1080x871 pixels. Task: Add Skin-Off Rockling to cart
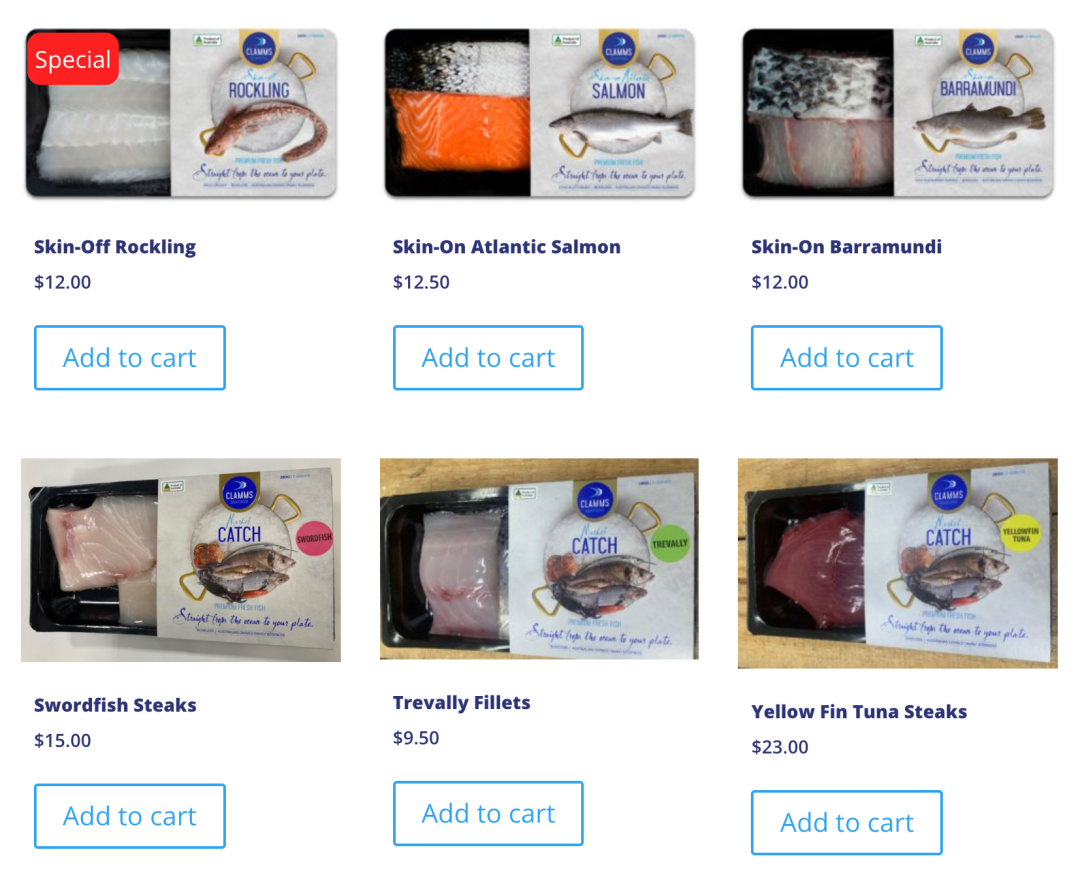coord(129,357)
